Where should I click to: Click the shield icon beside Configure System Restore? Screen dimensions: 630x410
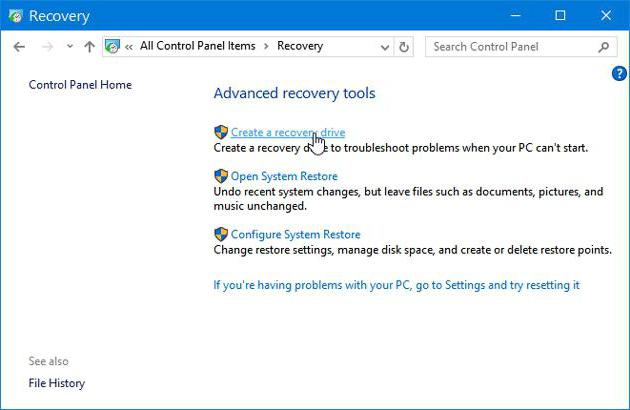[221, 234]
